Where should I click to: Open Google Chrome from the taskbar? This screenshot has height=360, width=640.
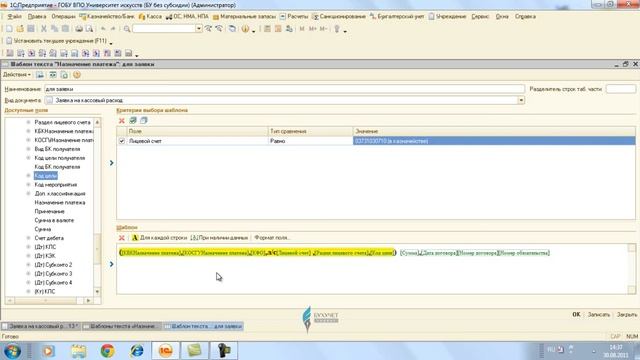[107, 351]
